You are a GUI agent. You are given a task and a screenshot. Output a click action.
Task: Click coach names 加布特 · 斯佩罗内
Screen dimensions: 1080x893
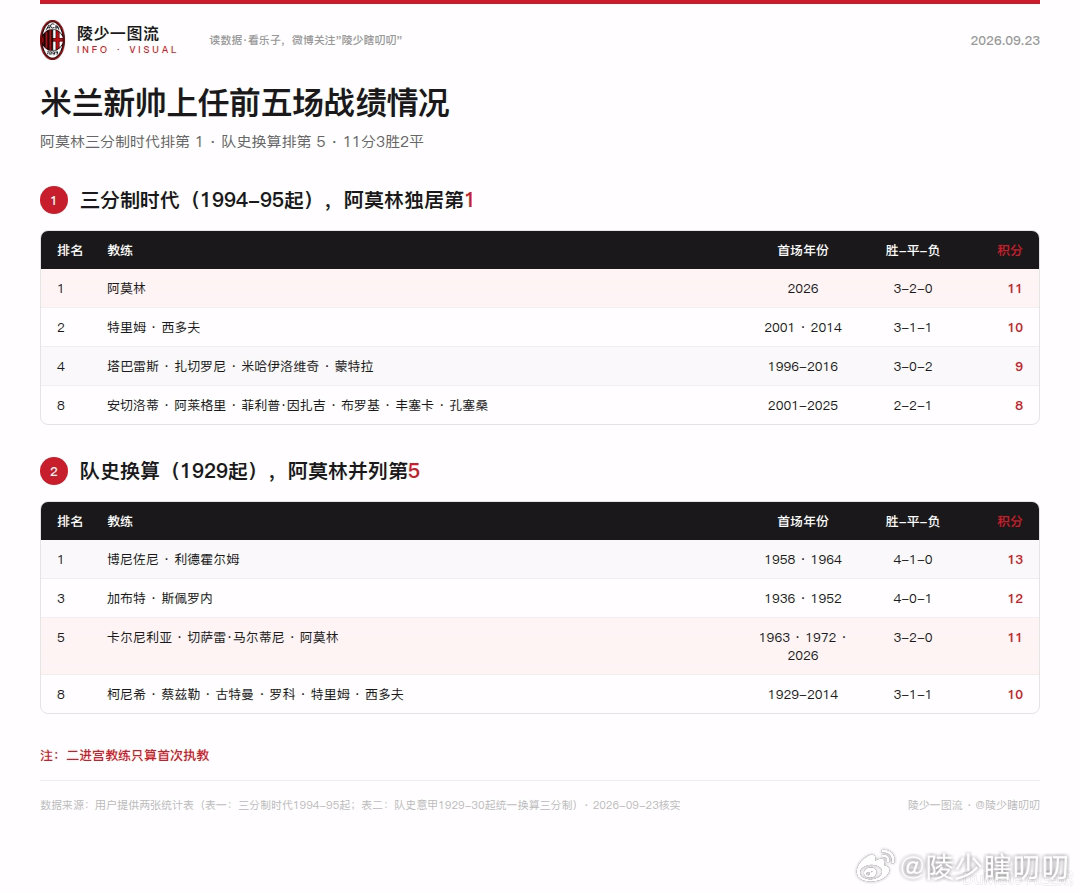pos(159,598)
